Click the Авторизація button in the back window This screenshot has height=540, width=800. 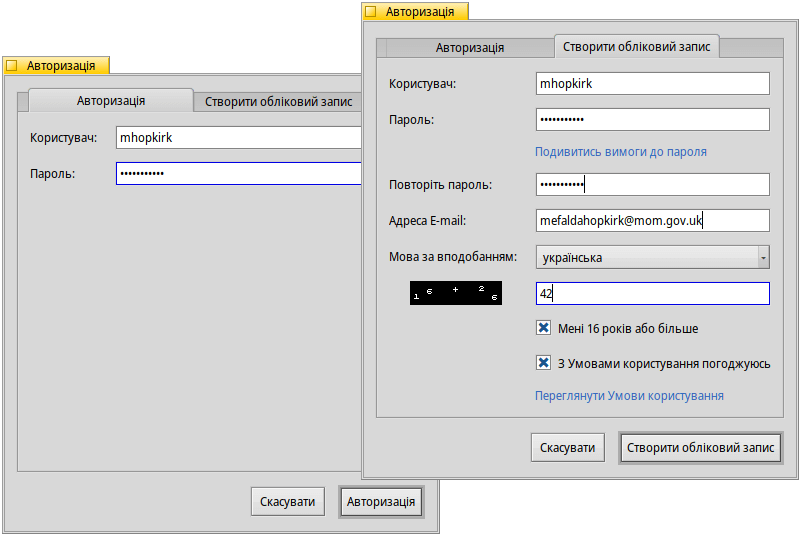381,502
